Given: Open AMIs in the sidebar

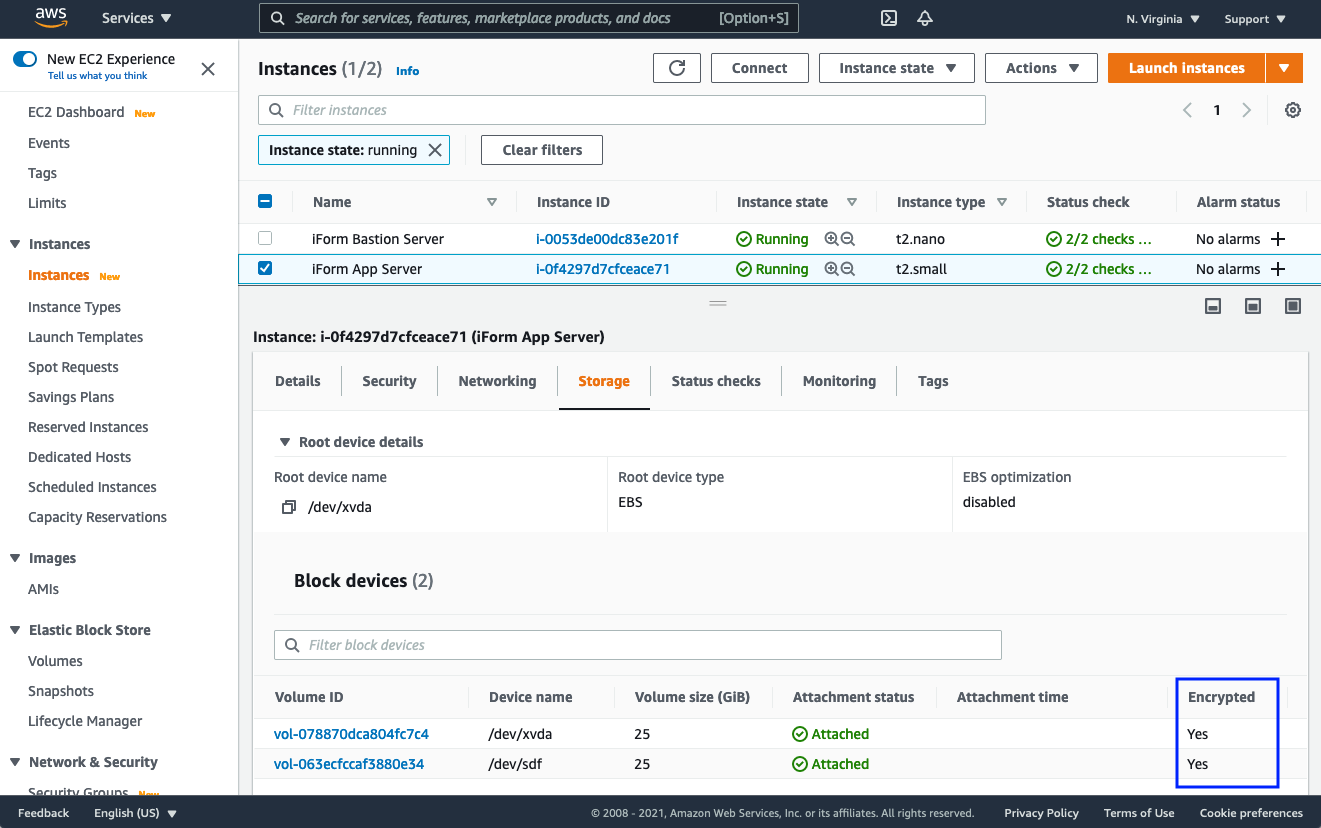Looking at the screenshot, I should [43, 589].
